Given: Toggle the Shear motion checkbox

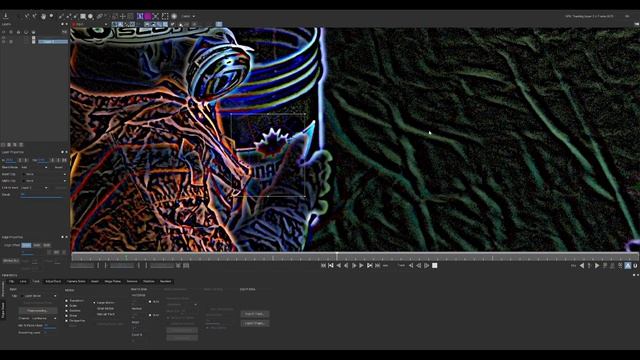Looking at the screenshot, I should point(67,316).
